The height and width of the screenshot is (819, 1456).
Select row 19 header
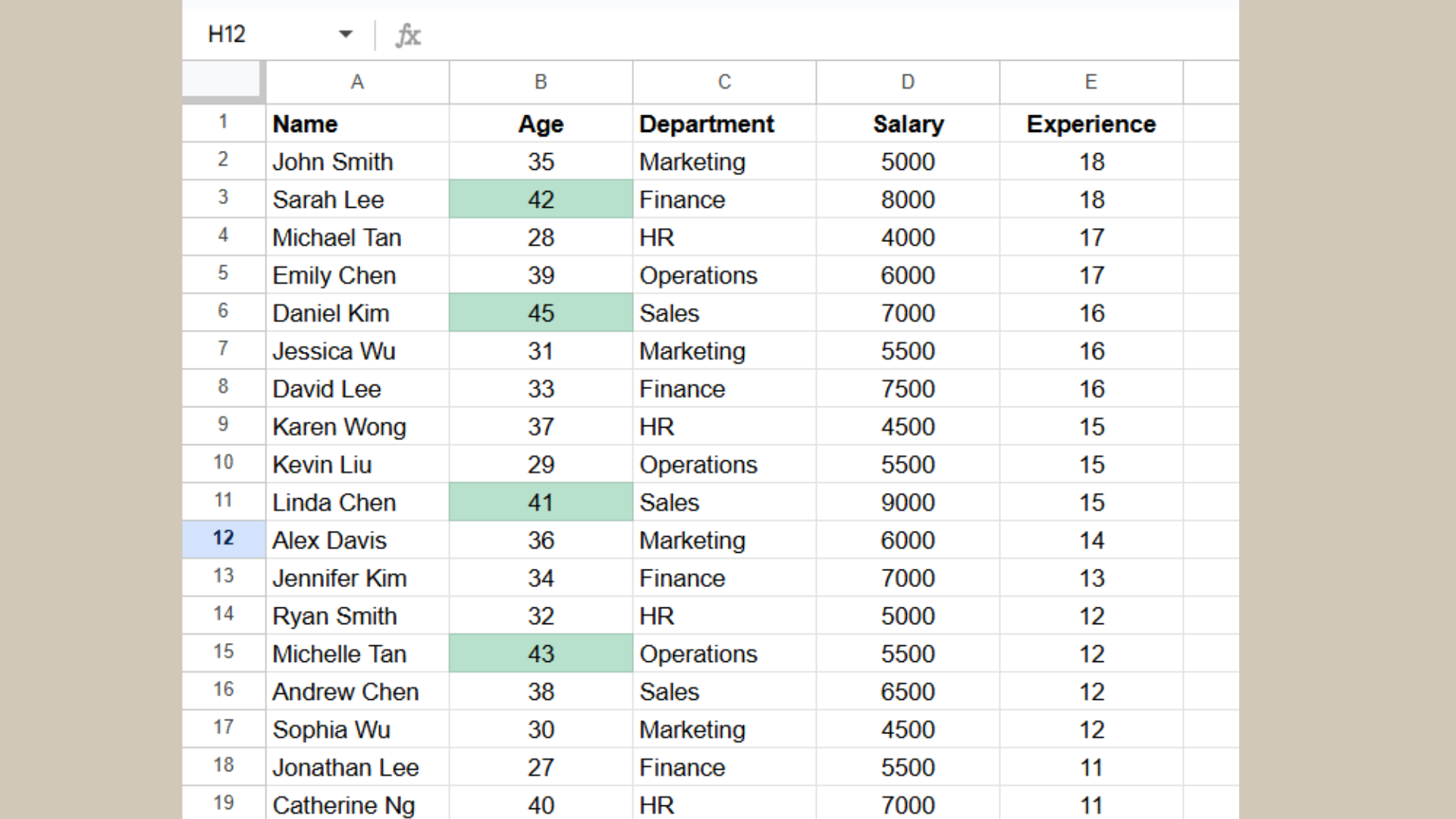(223, 803)
